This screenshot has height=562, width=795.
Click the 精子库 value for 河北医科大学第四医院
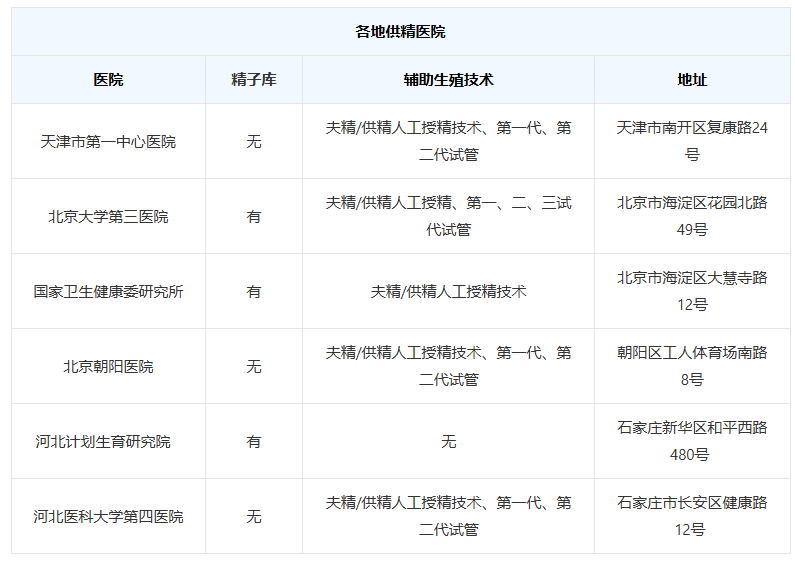254,517
